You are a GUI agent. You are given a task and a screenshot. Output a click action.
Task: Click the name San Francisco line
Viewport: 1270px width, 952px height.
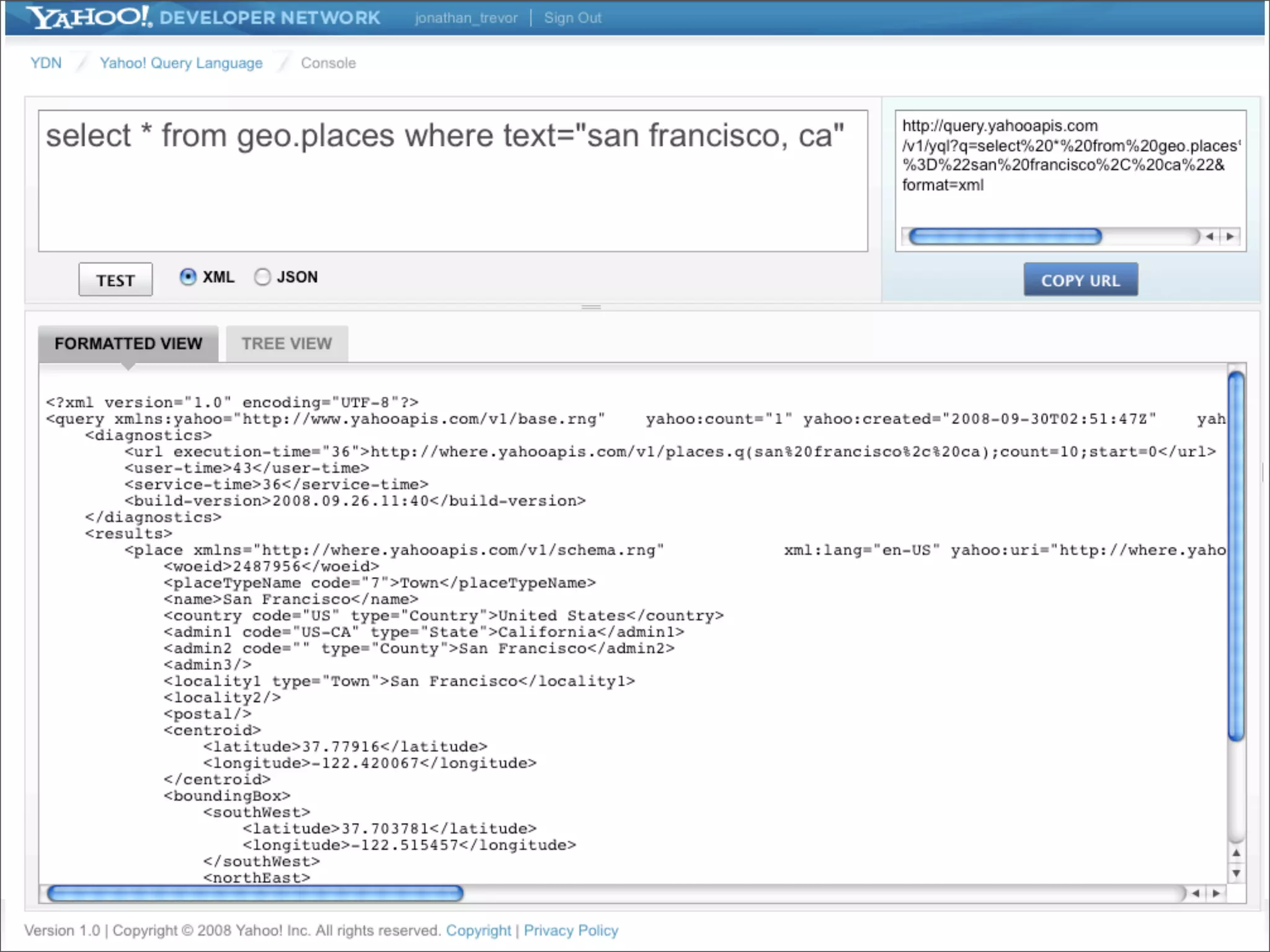(x=291, y=599)
